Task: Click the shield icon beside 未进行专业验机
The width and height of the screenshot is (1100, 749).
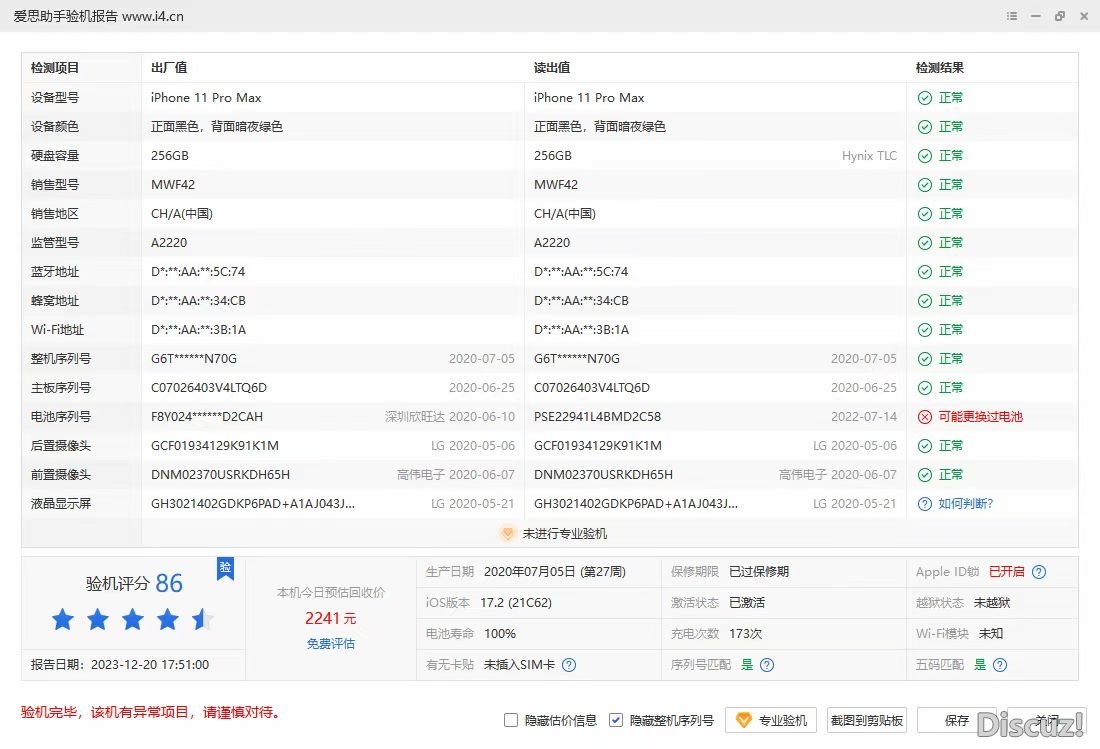Action: click(x=507, y=534)
